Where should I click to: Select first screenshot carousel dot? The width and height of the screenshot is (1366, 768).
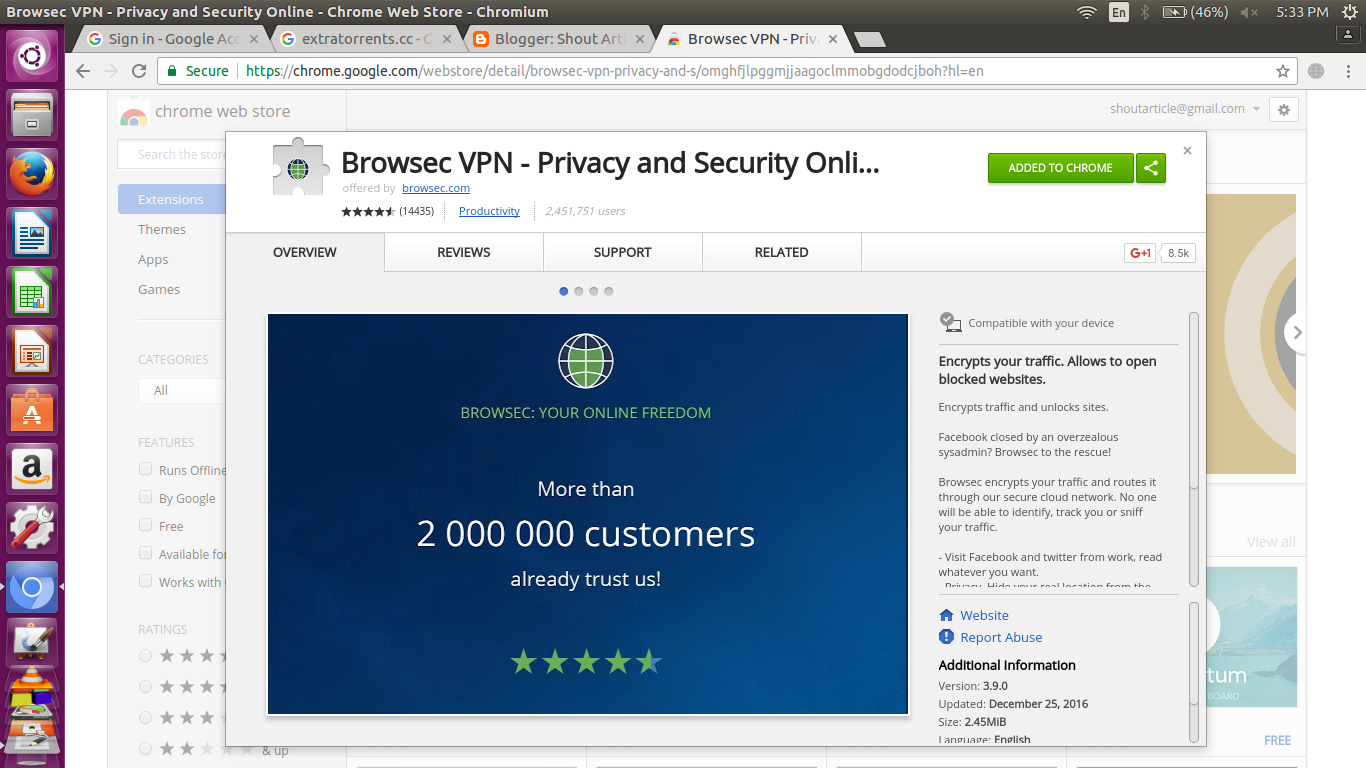[564, 291]
